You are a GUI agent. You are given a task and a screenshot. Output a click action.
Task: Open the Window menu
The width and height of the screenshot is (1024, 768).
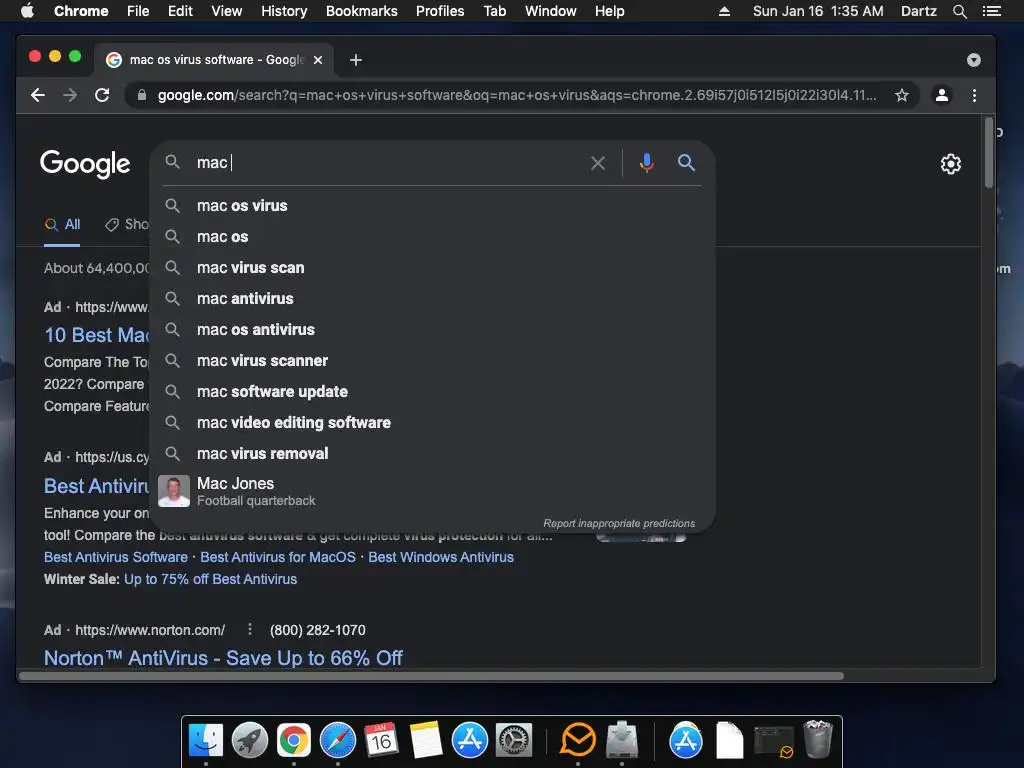pos(551,11)
